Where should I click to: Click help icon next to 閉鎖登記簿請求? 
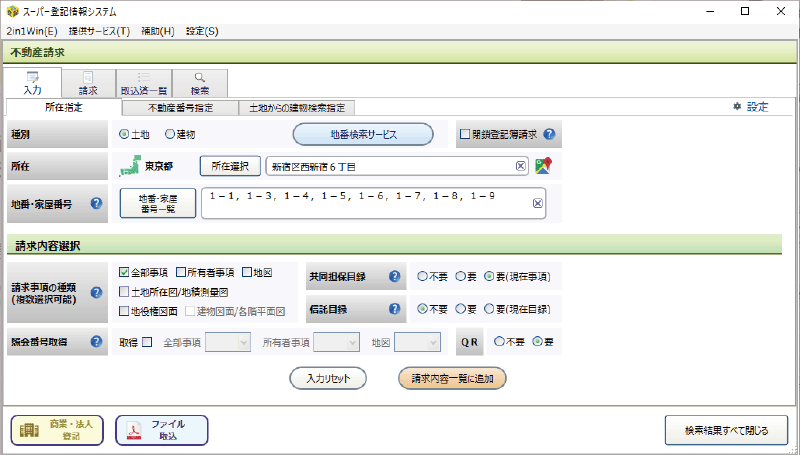pos(549,134)
